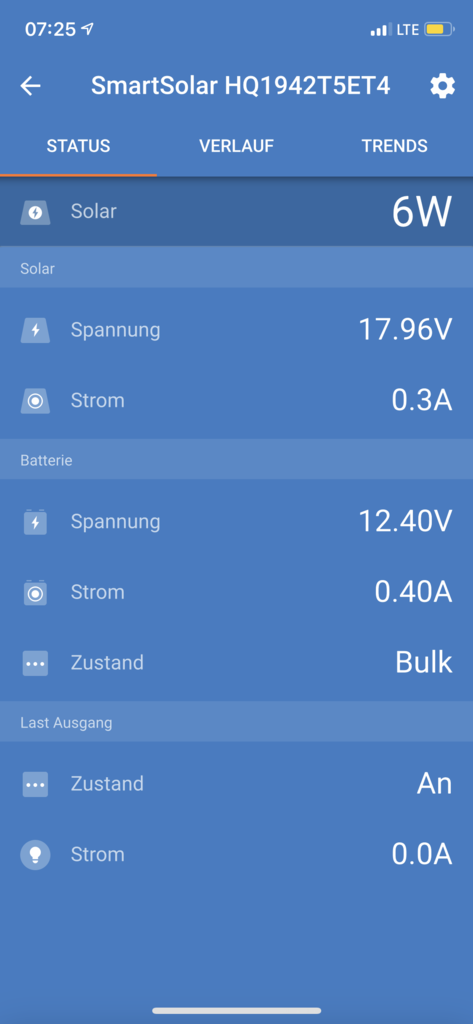Tap the battery icon in status bar

[x=439, y=29]
